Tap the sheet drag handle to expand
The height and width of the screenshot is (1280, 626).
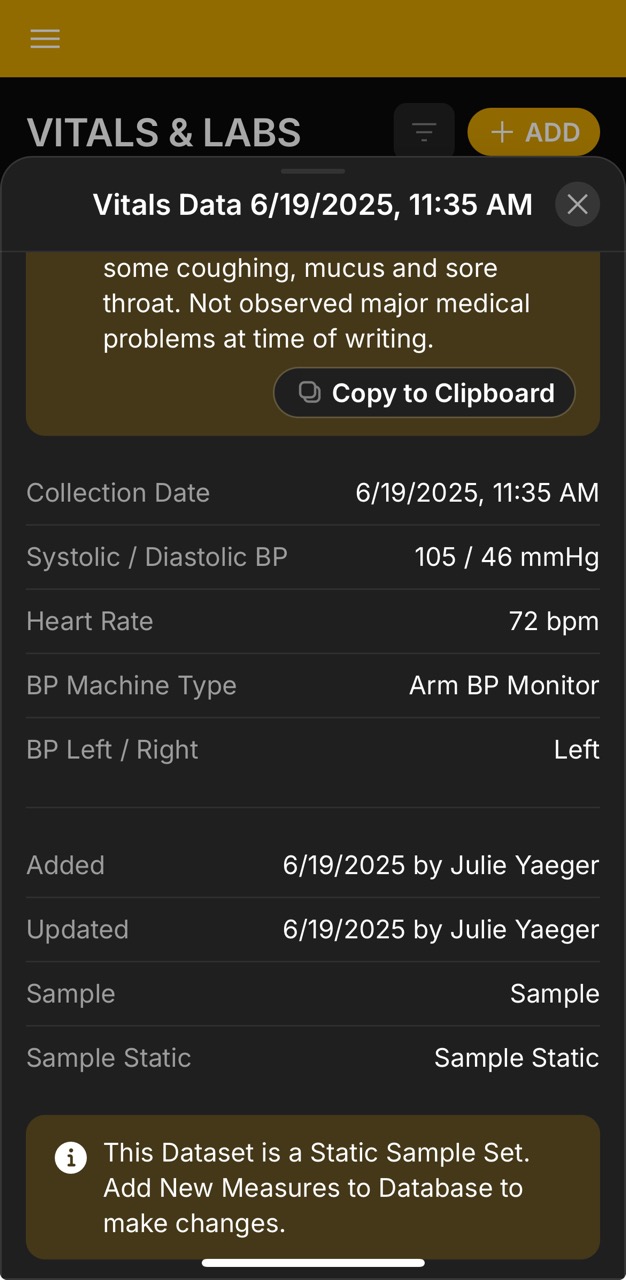[x=312, y=170]
